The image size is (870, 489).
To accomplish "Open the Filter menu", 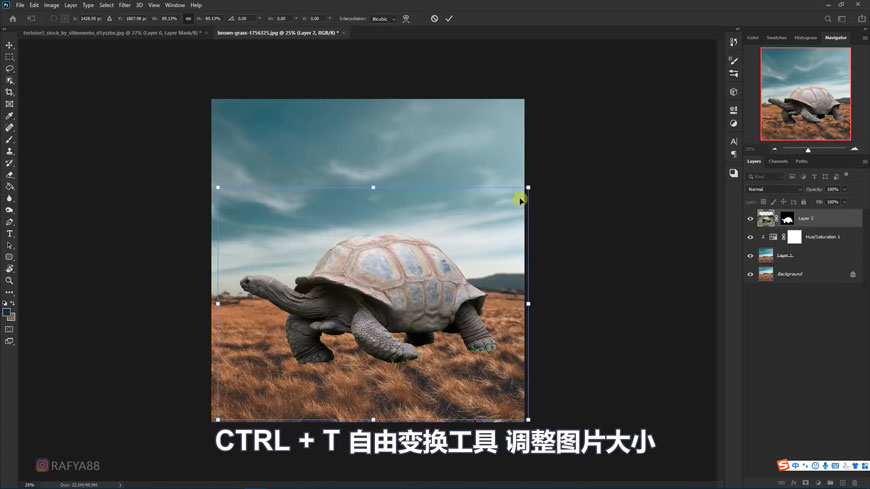I will coord(125,5).
